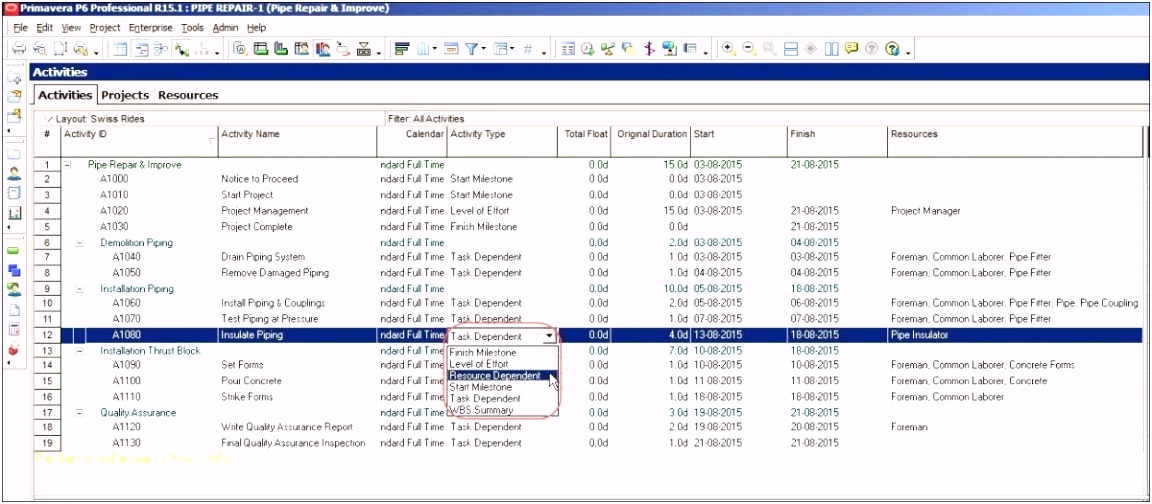Screen dimensions: 1152x504
Task: Select the Pour Concrete activity row
Action: 250,381
